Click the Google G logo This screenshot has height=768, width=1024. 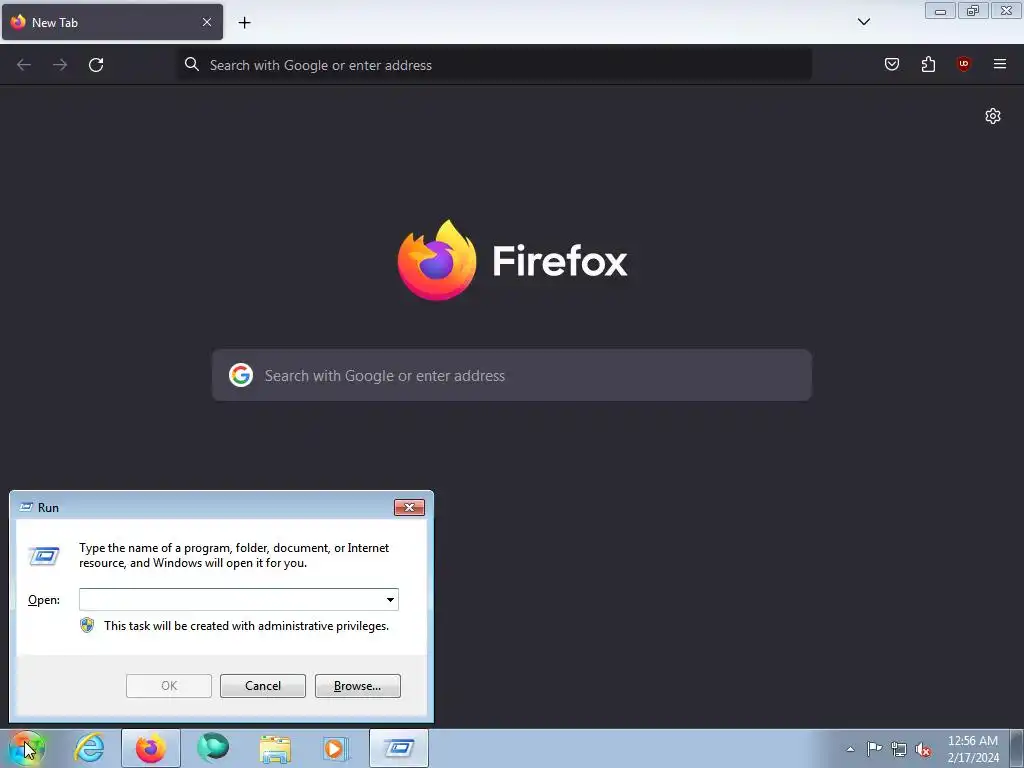[x=241, y=376]
